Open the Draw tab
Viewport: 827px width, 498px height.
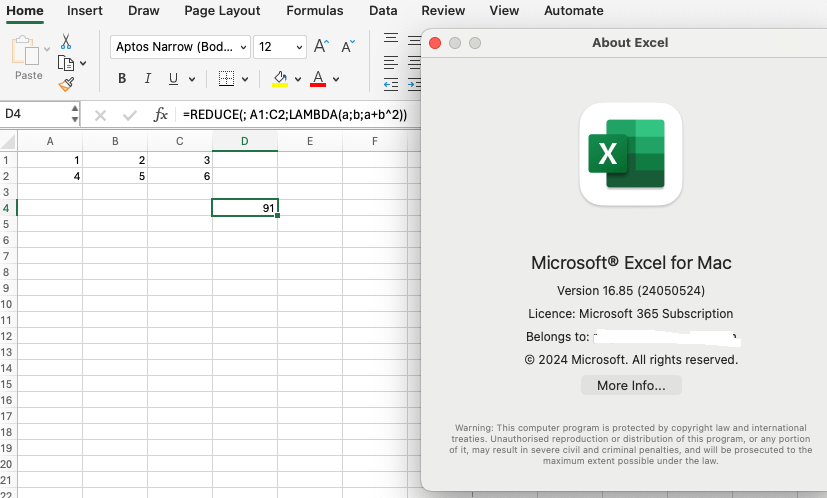(143, 11)
